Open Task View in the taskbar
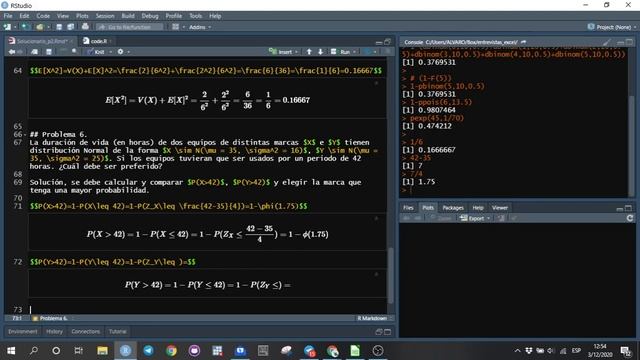 click(x=78, y=350)
